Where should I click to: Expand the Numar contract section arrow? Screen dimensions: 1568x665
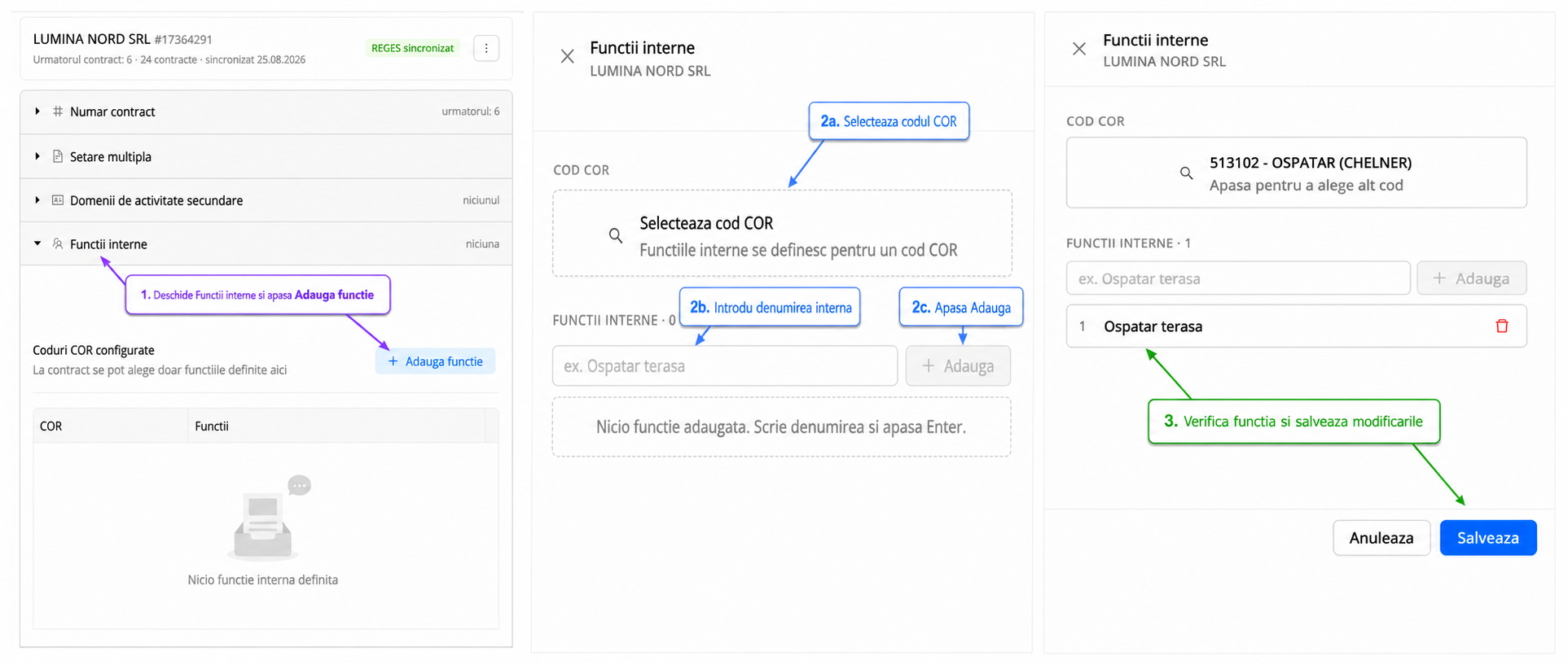click(37, 112)
